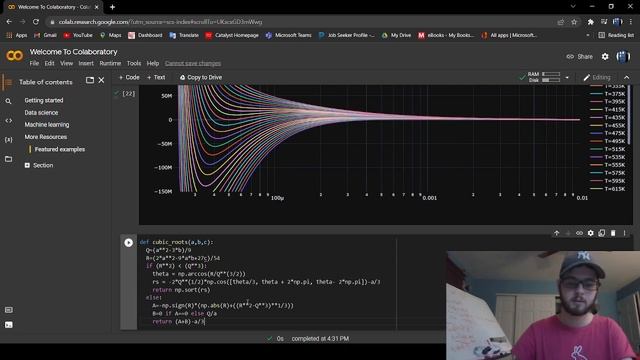Open the bookmarks overflow dropdown
Screen dimensions: 640x360
pyautogui.click(x=588, y=36)
